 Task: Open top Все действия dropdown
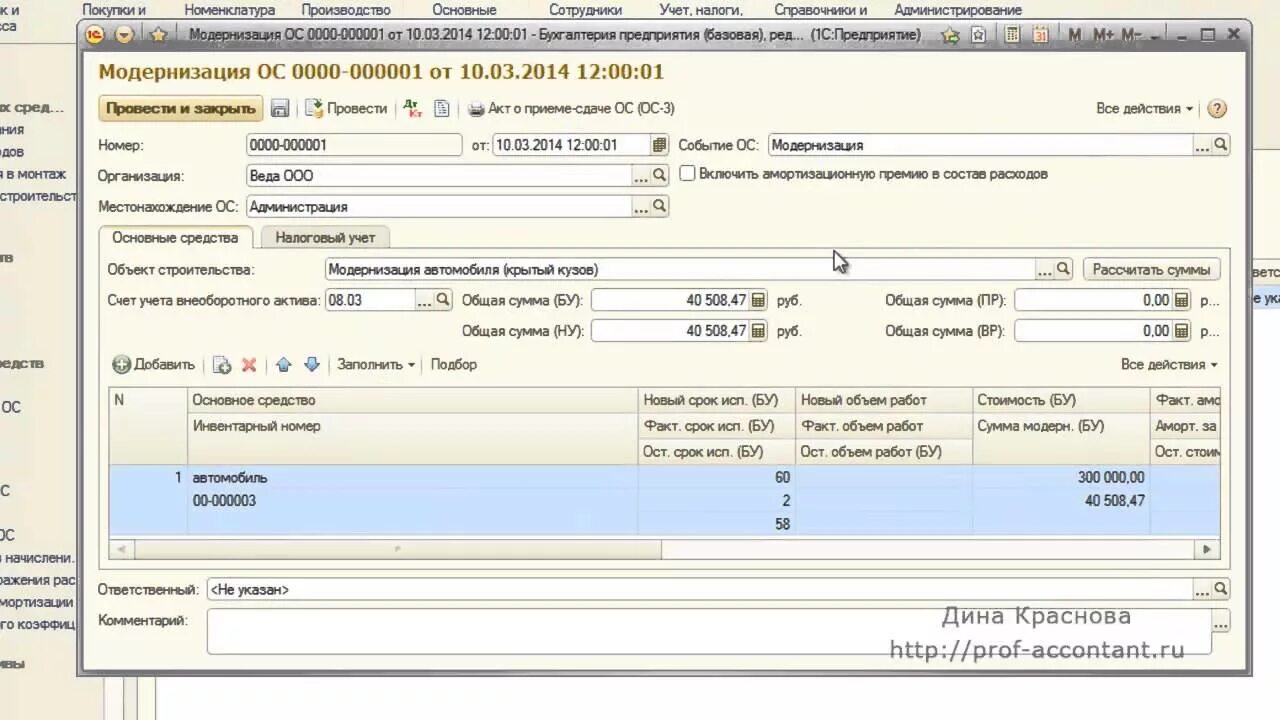1145,108
